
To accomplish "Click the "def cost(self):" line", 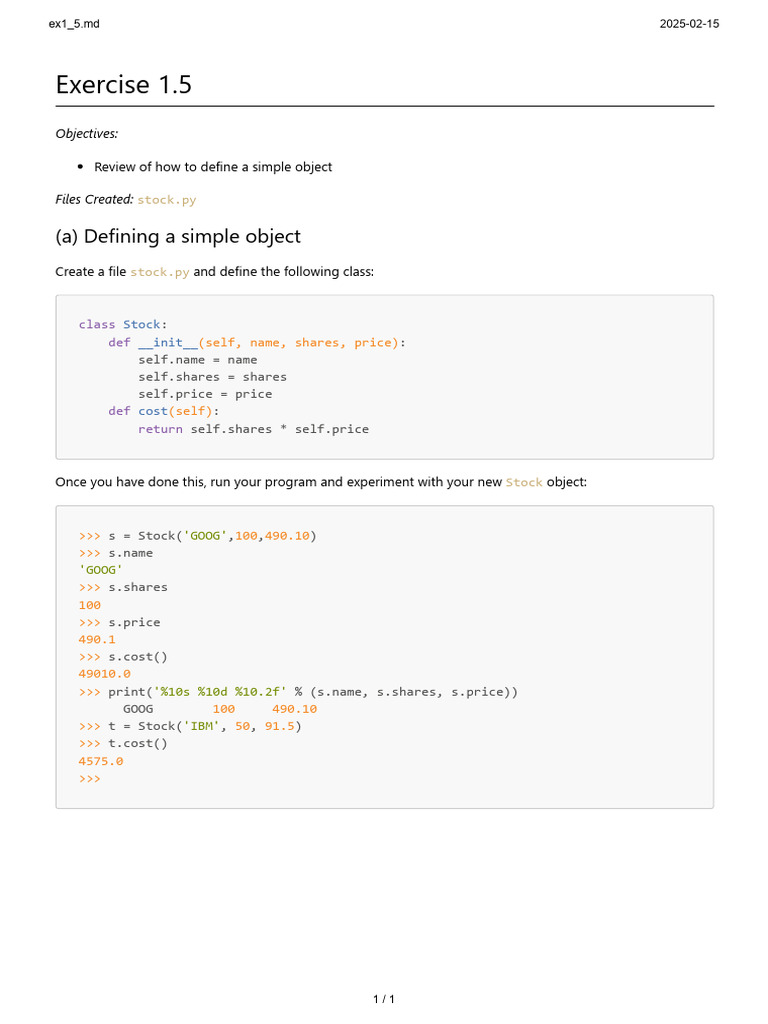I will click(x=163, y=411).
